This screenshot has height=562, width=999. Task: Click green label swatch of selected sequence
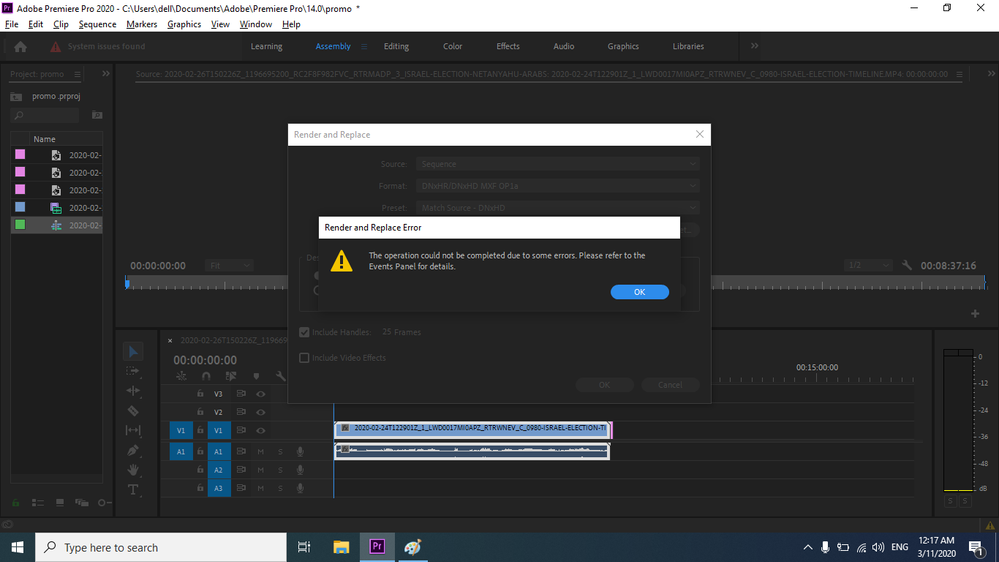tap(20, 224)
